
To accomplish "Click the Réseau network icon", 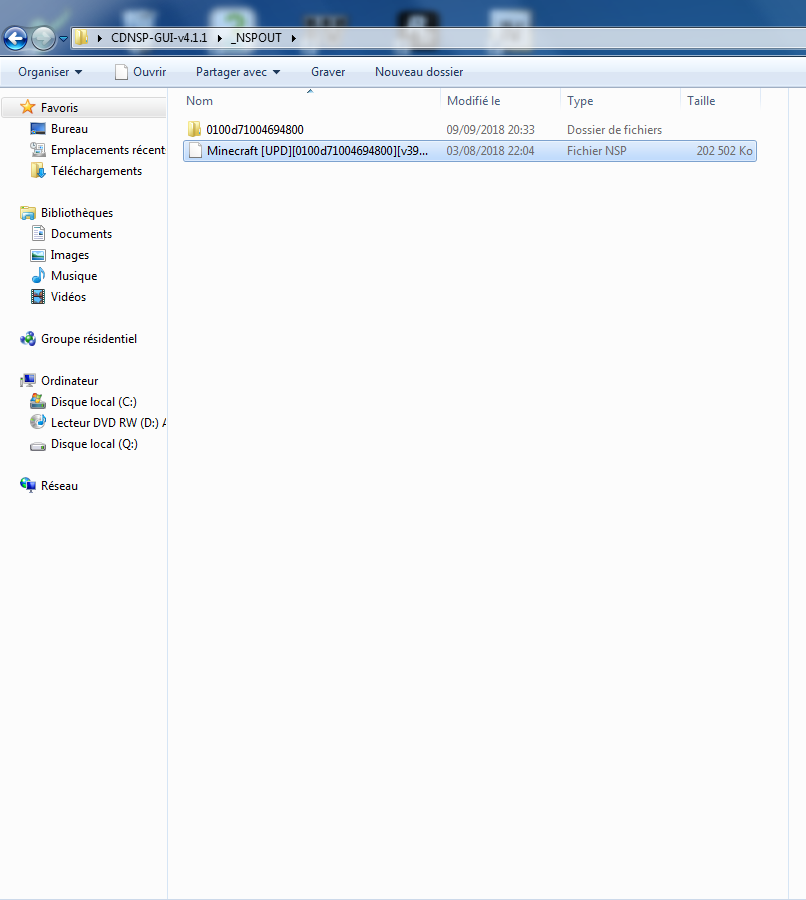I will [28, 485].
